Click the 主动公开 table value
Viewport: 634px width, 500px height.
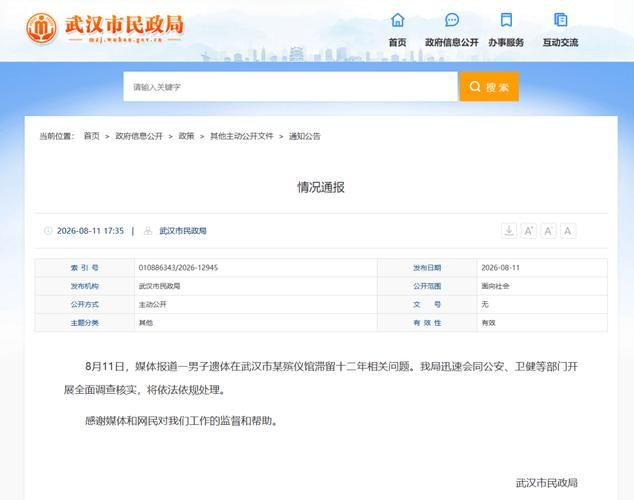(152, 304)
